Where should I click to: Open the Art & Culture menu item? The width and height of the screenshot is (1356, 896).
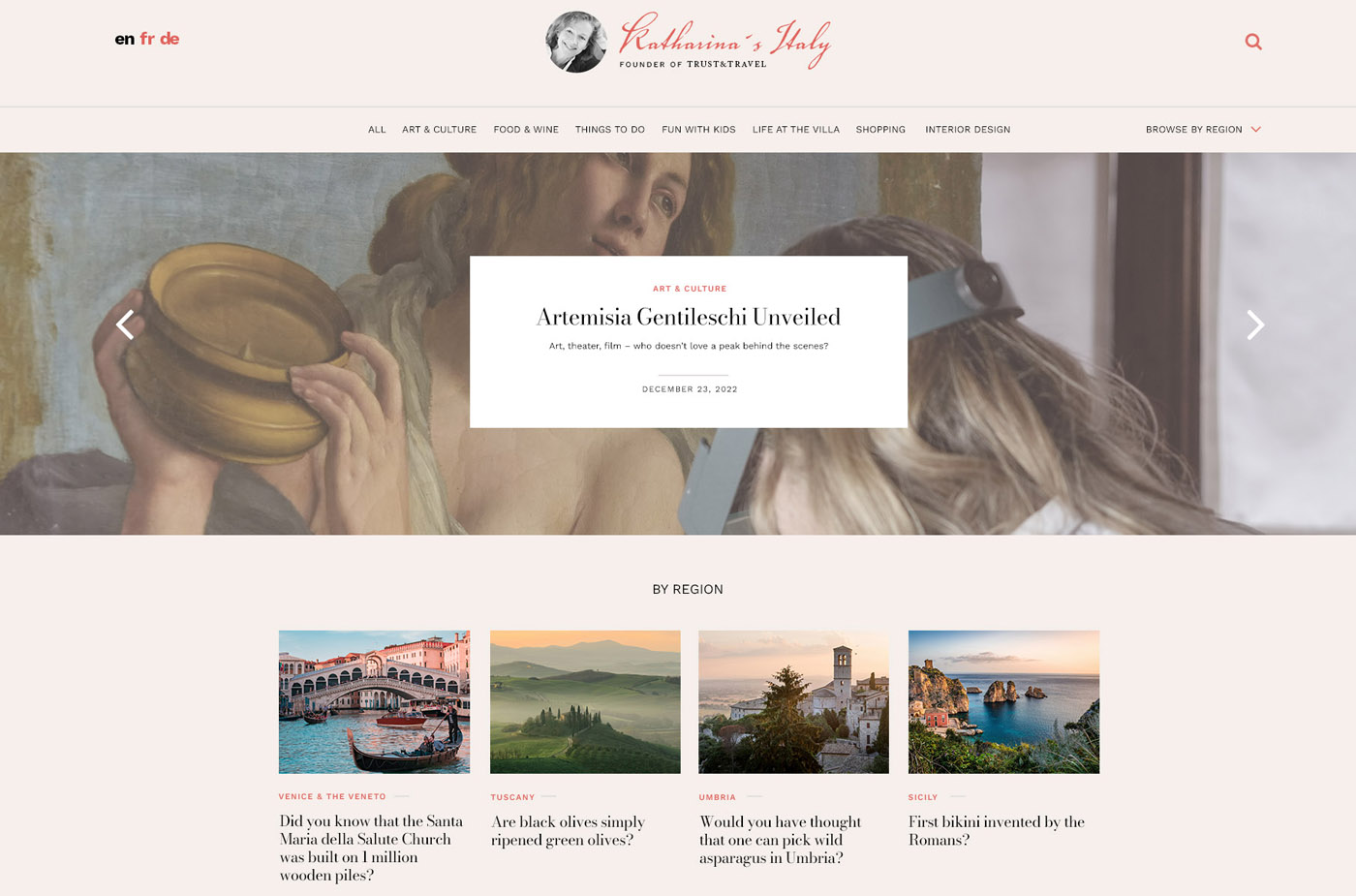point(439,130)
